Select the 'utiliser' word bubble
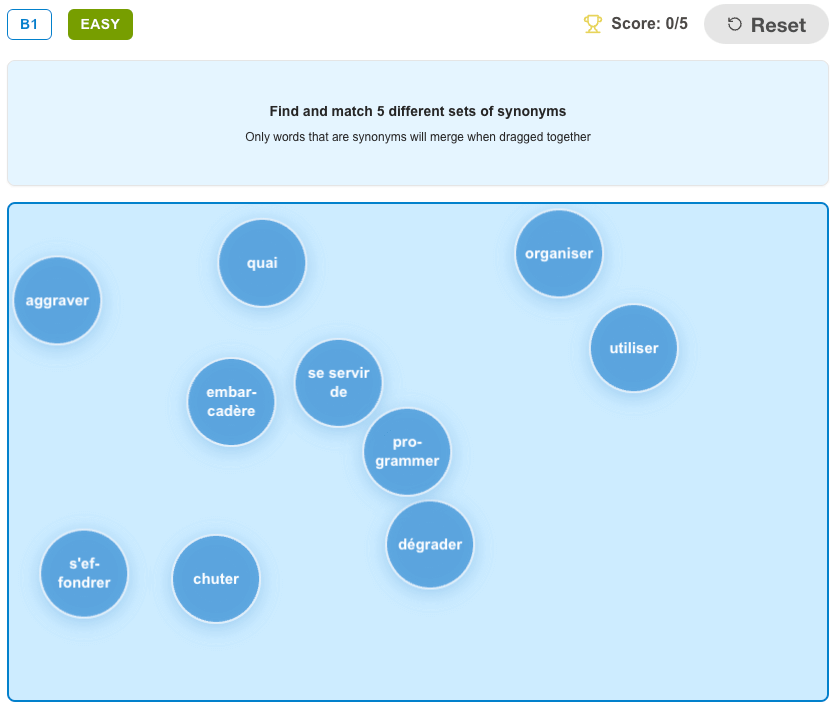 633,348
